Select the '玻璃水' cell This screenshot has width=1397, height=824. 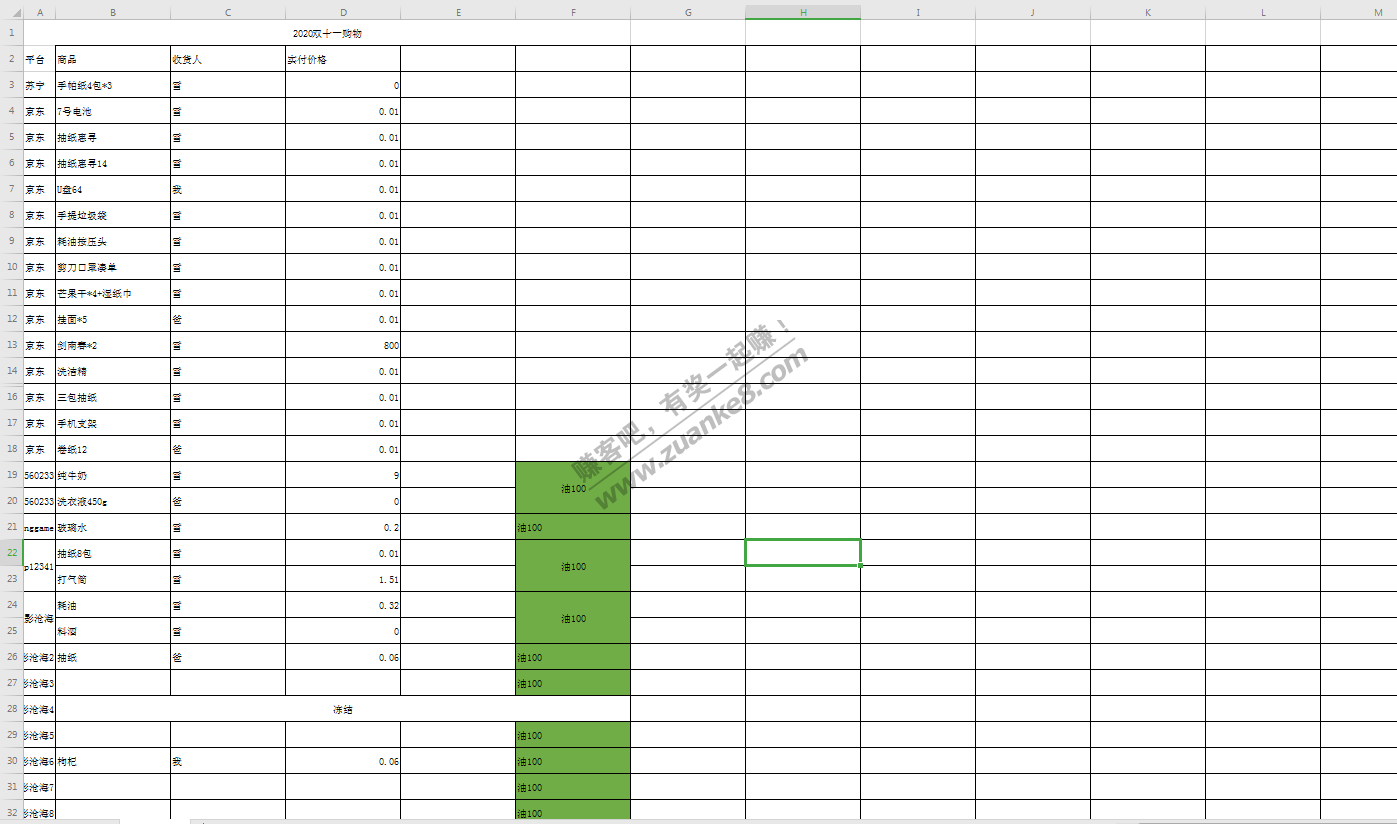(x=113, y=527)
